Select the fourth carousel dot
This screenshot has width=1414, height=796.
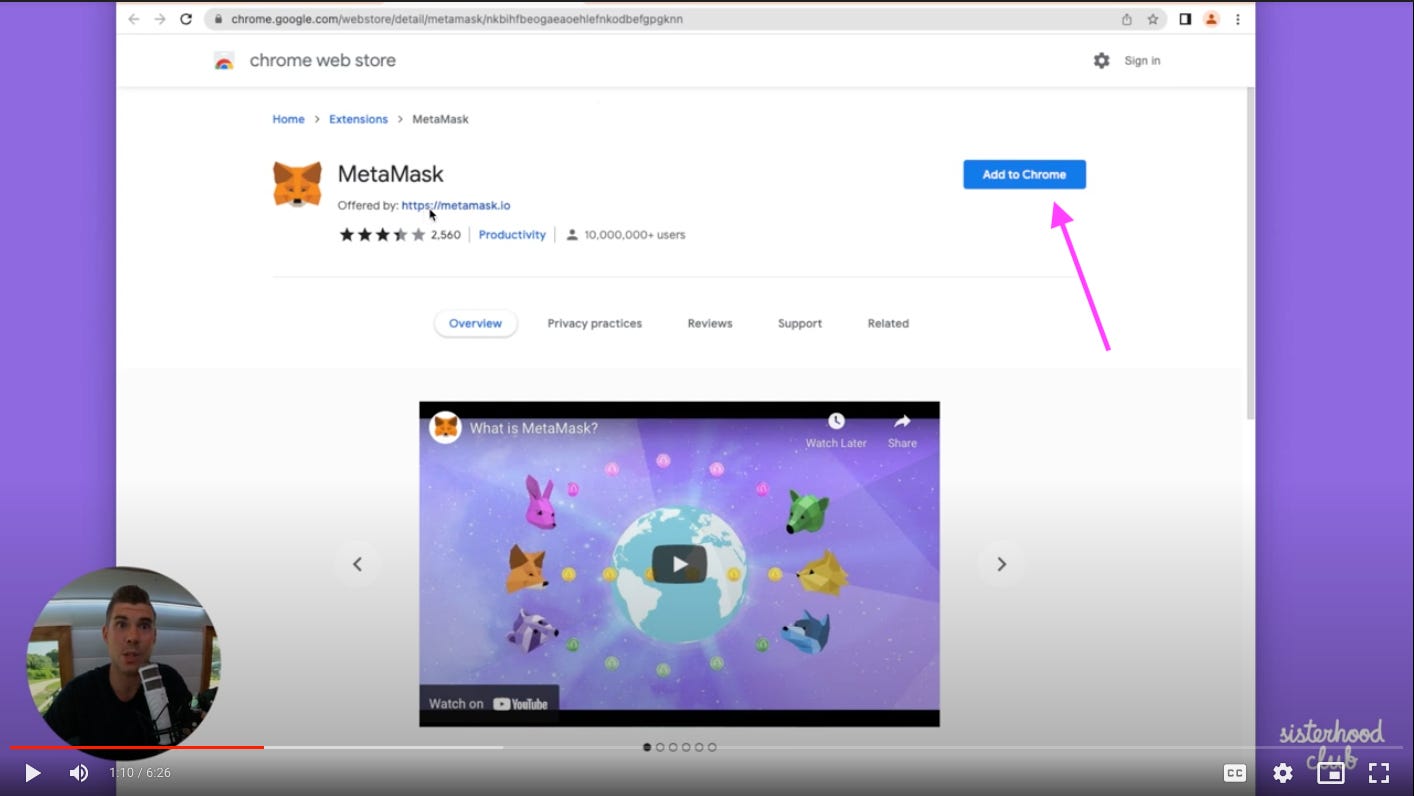[x=686, y=747]
